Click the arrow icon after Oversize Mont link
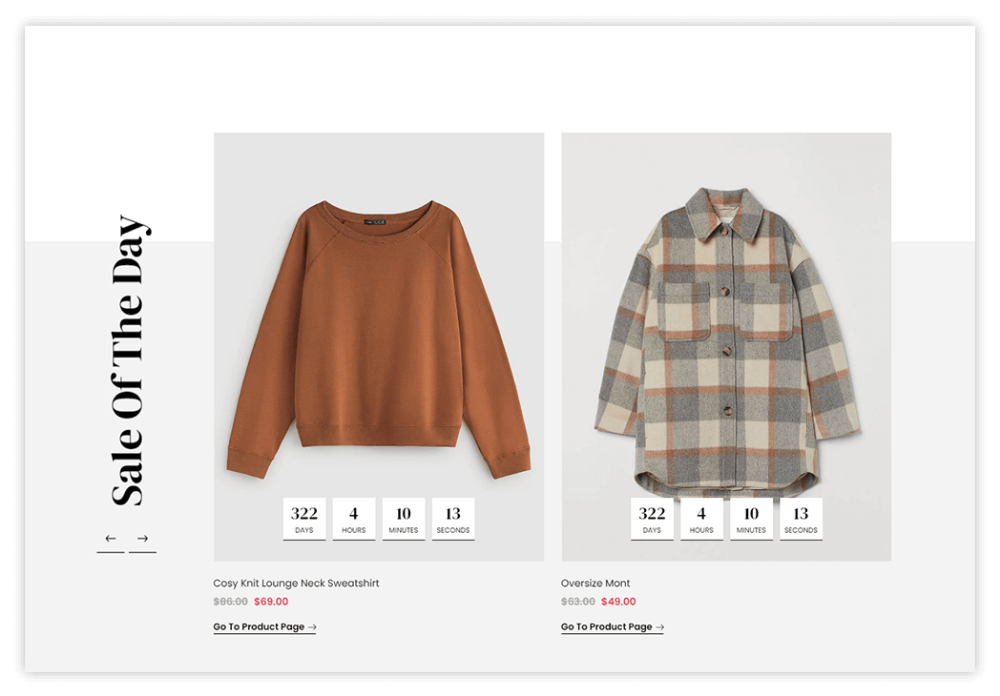The width and height of the screenshot is (1000, 696). (659, 628)
